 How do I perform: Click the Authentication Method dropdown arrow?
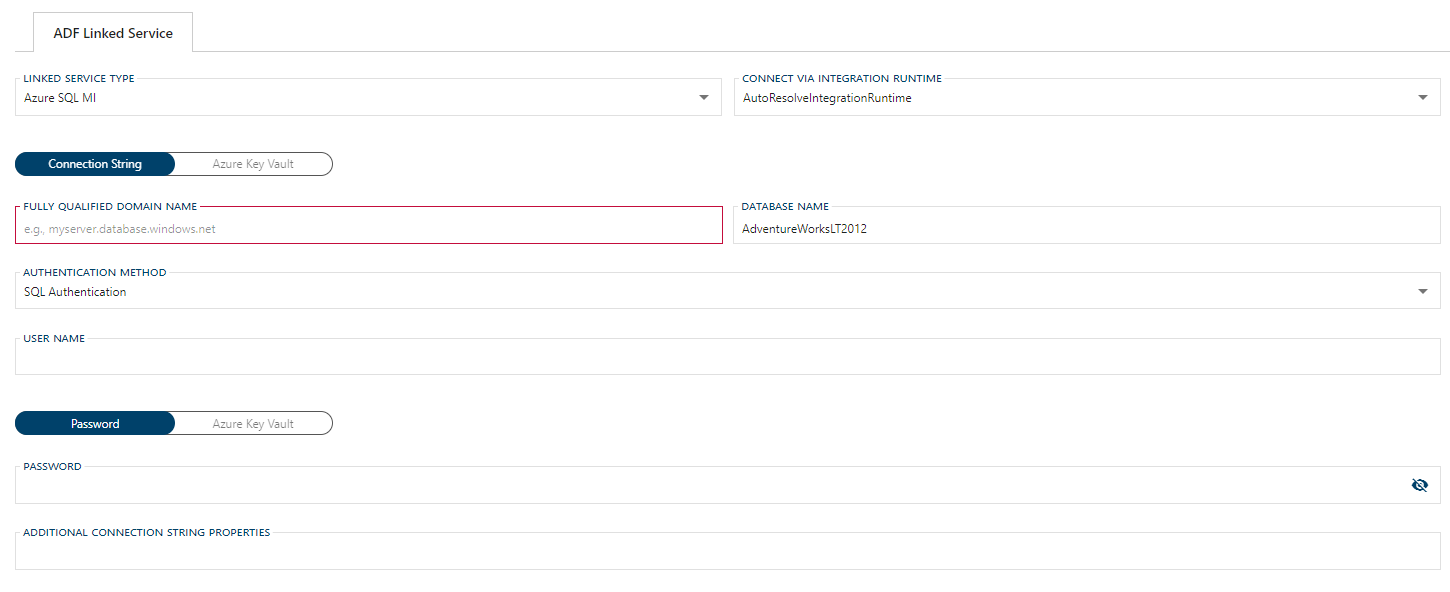pyautogui.click(x=1424, y=291)
